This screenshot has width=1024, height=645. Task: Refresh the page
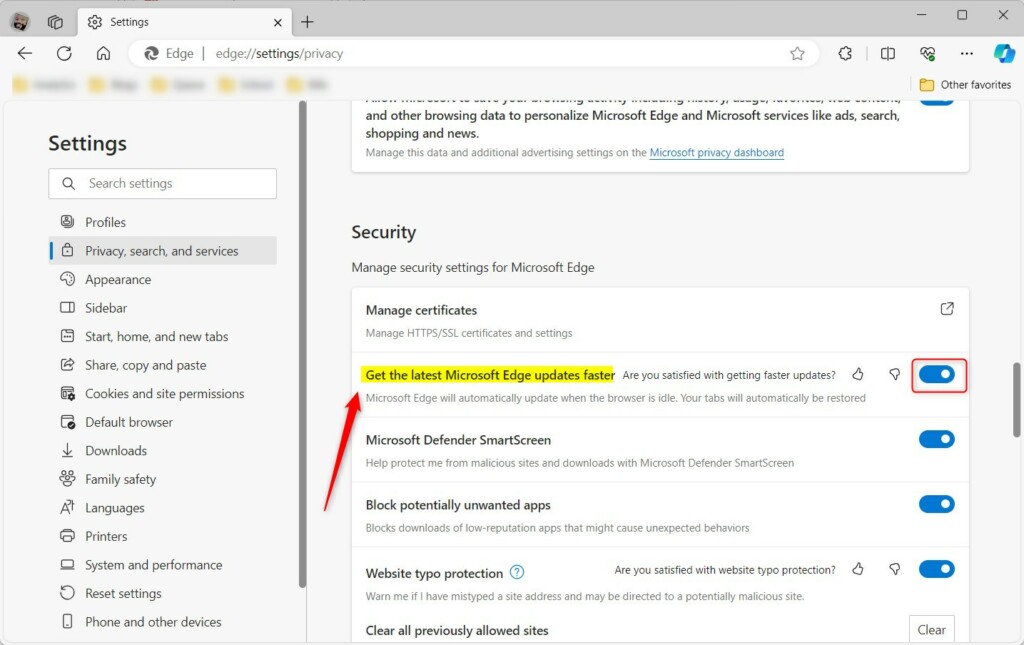coord(64,54)
